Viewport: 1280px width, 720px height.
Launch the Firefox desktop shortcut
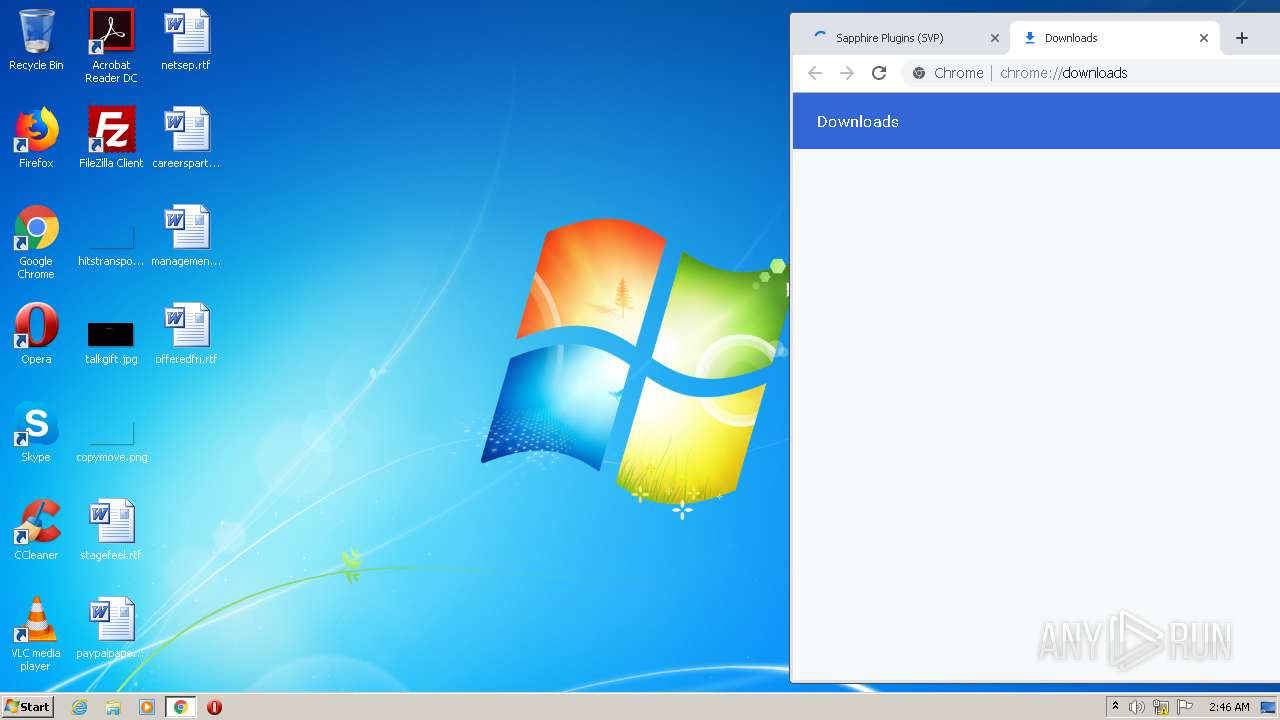tap(36, 139)
